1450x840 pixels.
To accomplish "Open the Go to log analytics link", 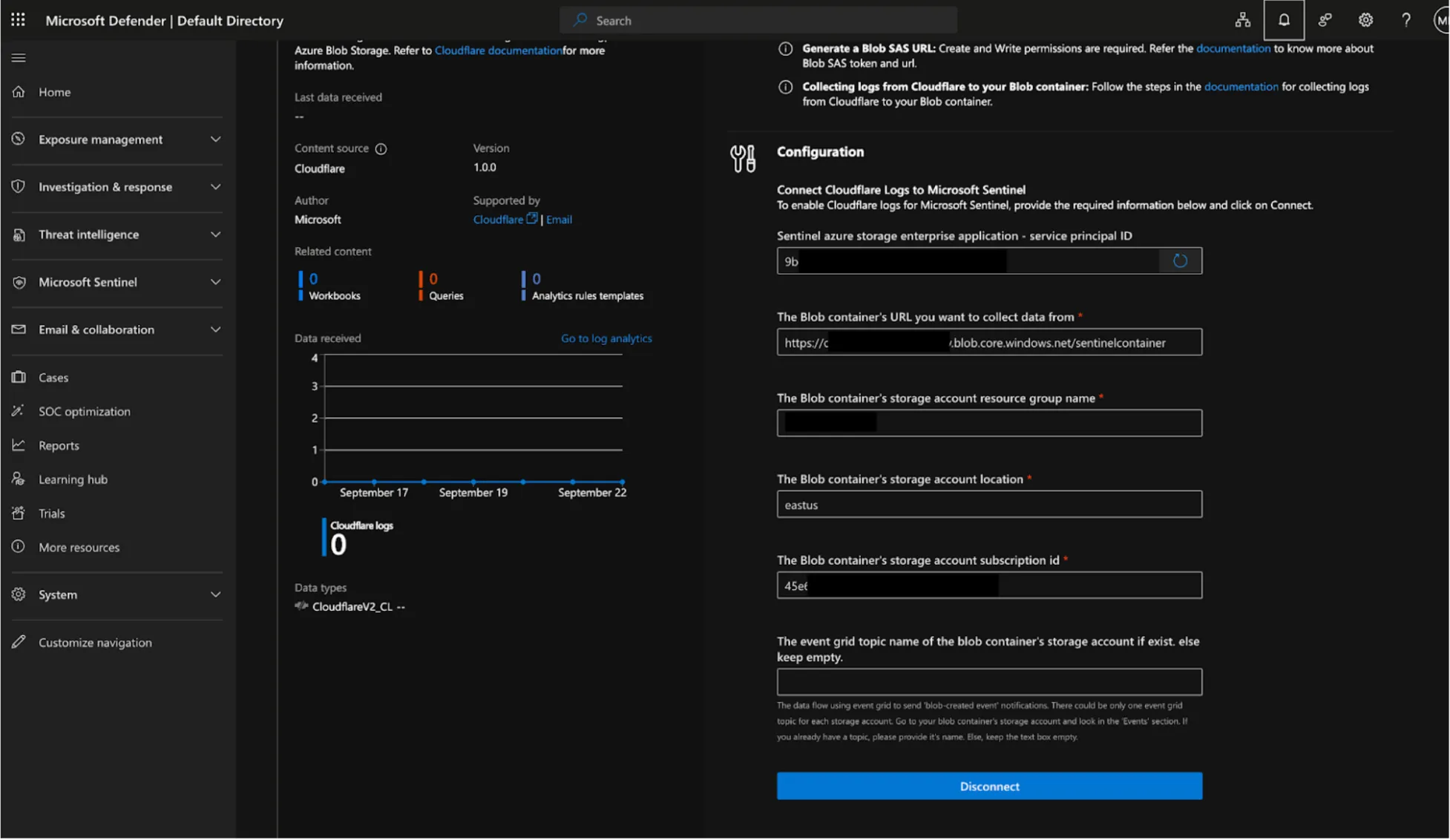I will coord(606,338).
